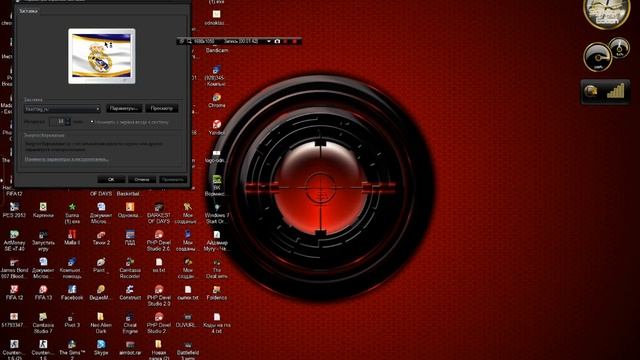Open the Neo Alien Dark folder
640x360 pixels.
click(x=101, y=323)
